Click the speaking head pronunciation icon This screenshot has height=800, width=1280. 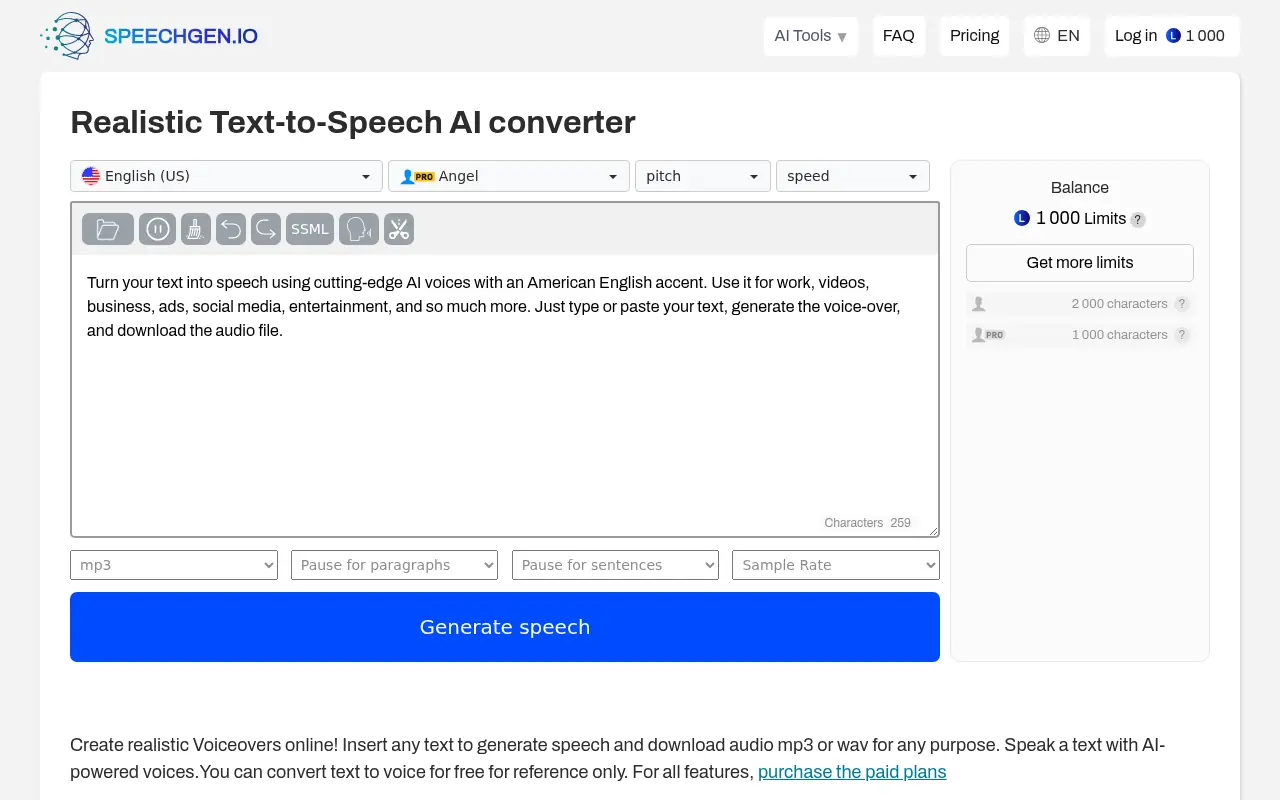(x=358, y=228)
